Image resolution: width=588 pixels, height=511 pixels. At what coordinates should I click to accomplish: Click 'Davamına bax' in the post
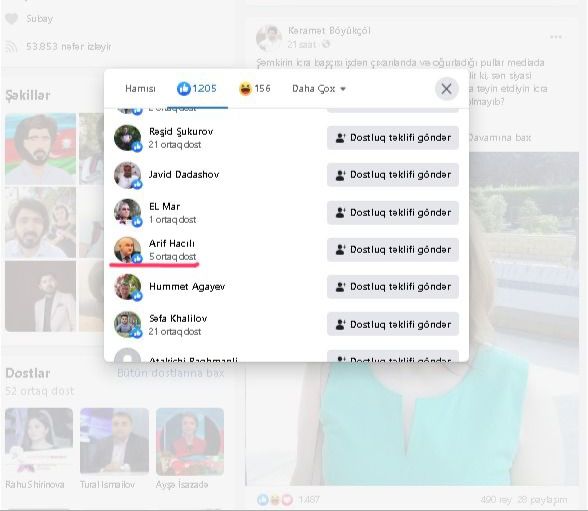point(499,138)
